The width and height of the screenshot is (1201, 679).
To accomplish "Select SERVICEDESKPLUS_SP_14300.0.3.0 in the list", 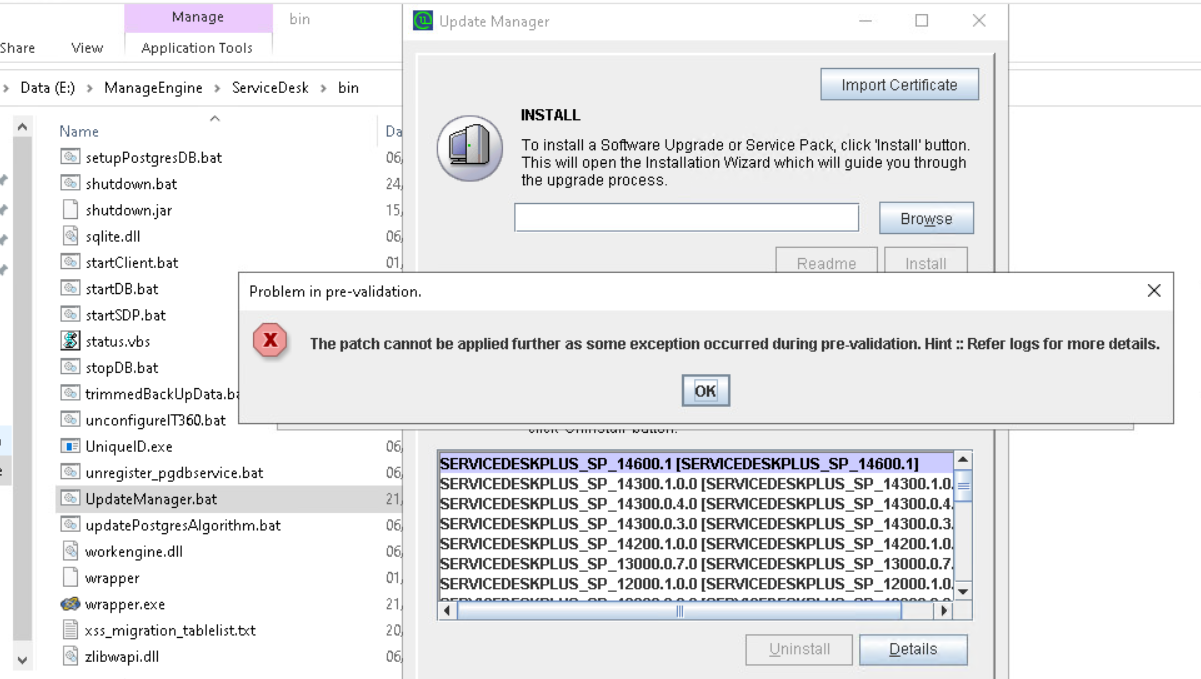I will pos(696,524).
